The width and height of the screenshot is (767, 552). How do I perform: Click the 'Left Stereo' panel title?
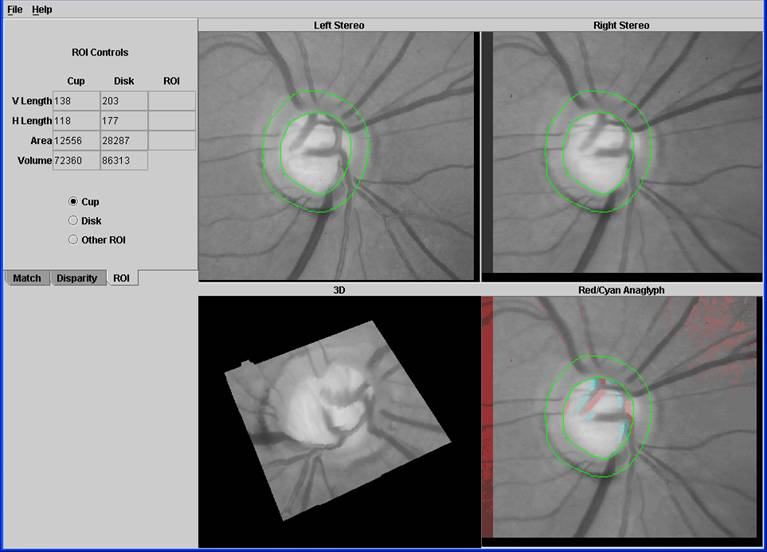coord(339,25)
